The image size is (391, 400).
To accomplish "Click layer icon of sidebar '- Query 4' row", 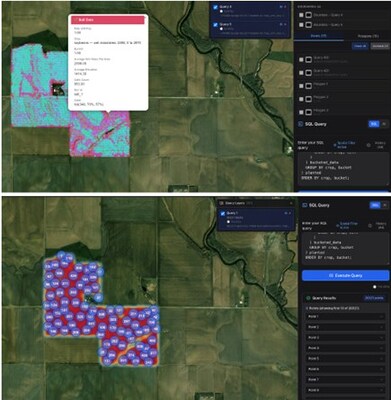I will click(x=309, y=15).
